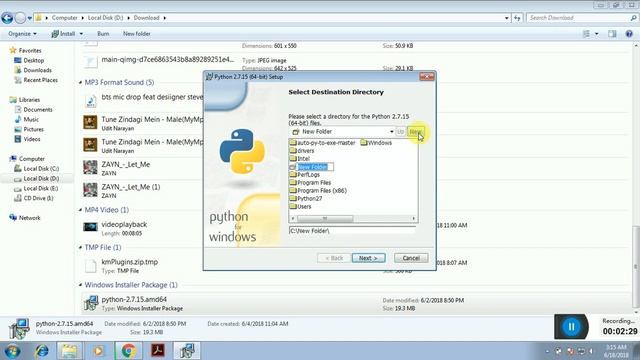Select CD Drive (I:) in sidebar
640x360 pixels.
click(x=34, y=198)
